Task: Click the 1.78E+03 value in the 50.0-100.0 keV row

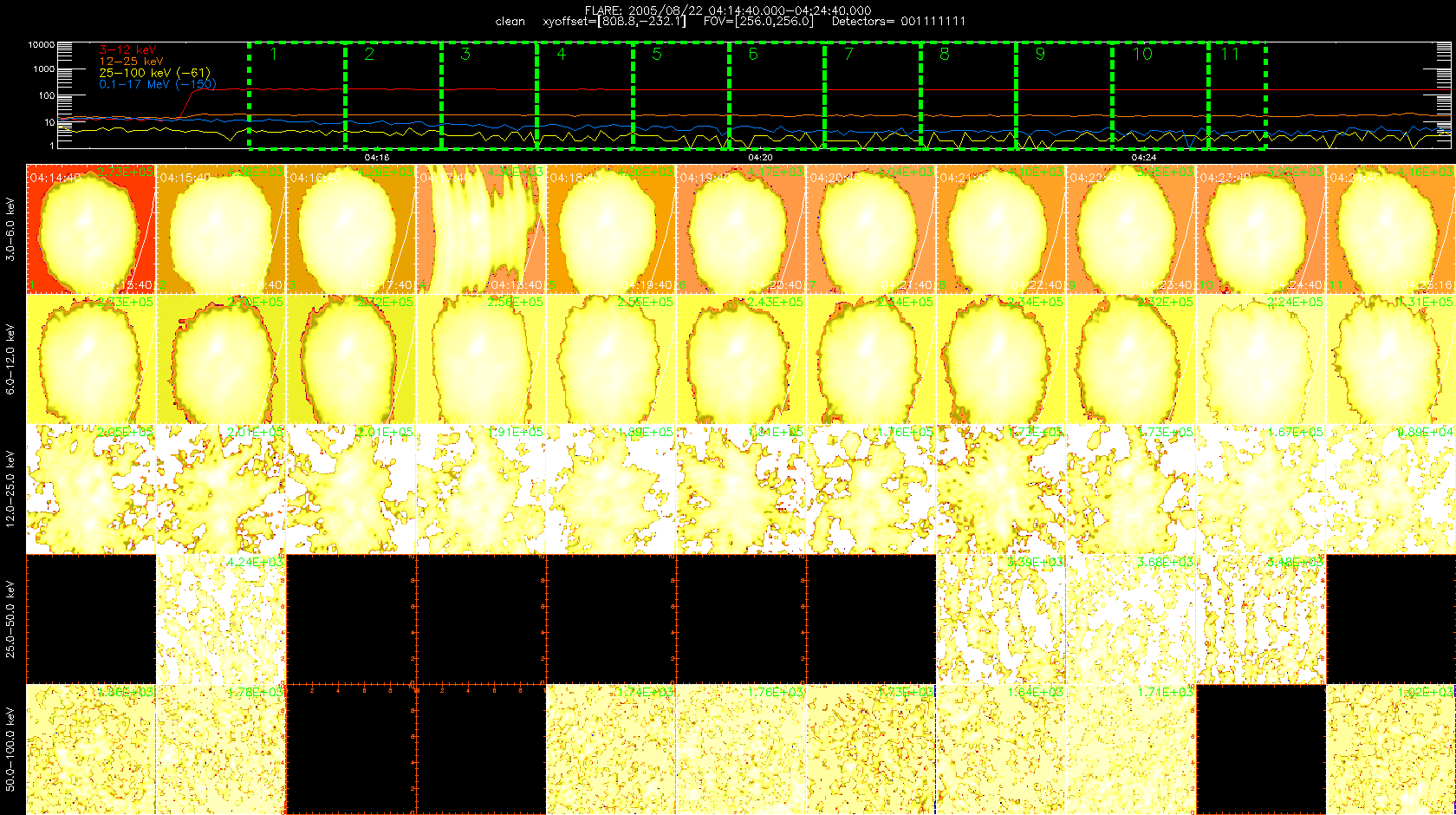Action: click(255, 692)
